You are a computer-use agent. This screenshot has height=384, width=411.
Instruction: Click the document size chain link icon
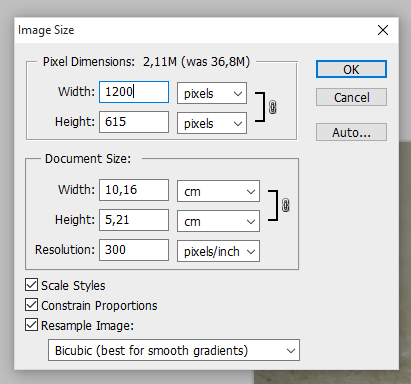click(286, 205)
